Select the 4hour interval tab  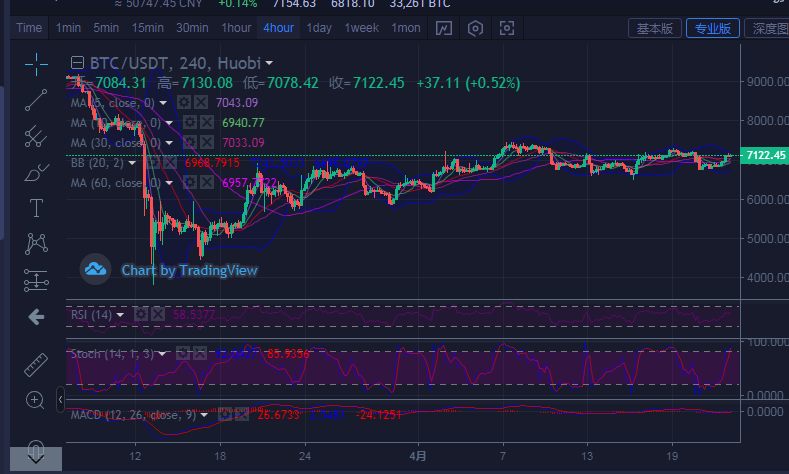coord(278,28)
